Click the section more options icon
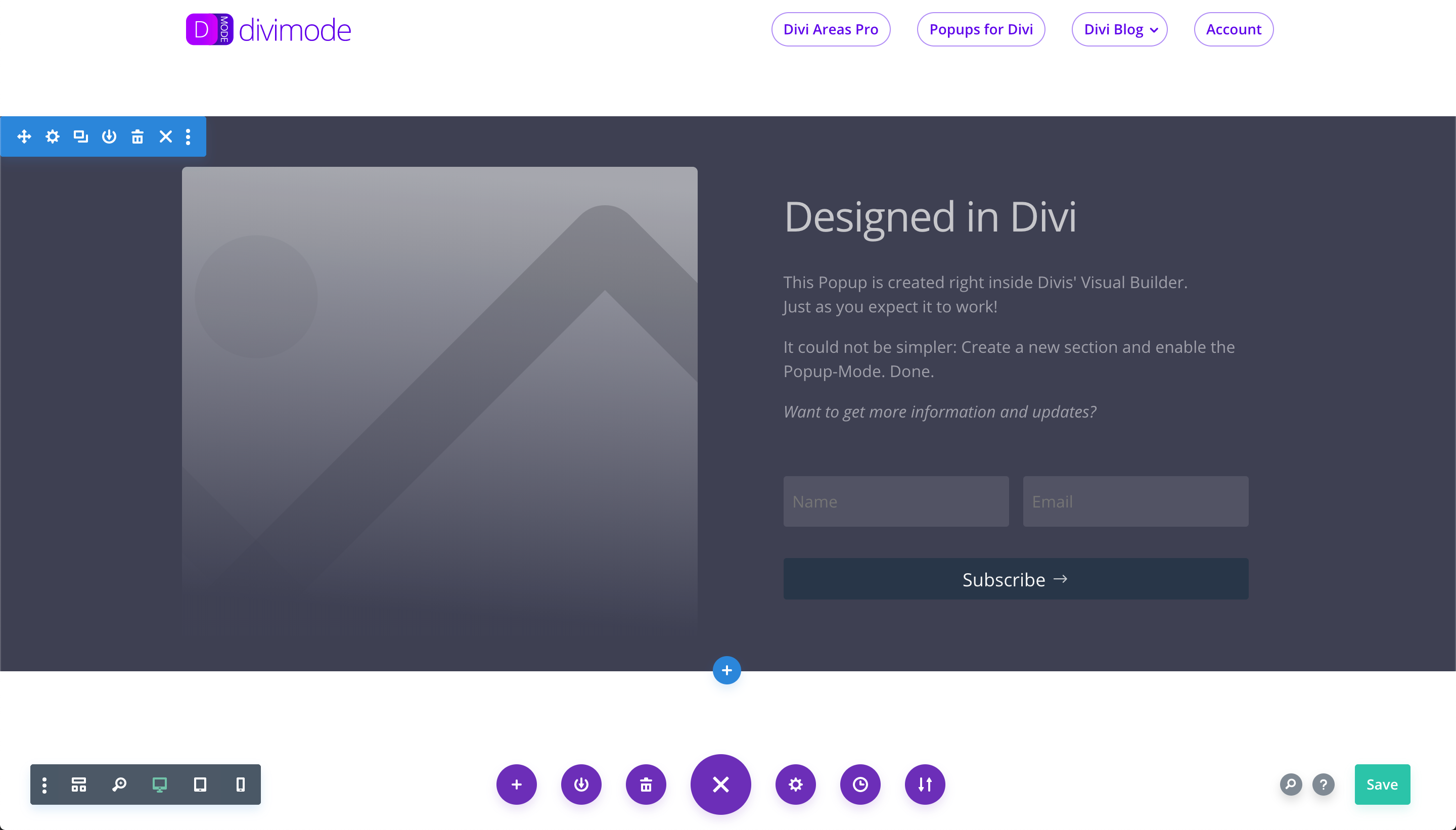The image size is (1456, 830). point(190,137)
